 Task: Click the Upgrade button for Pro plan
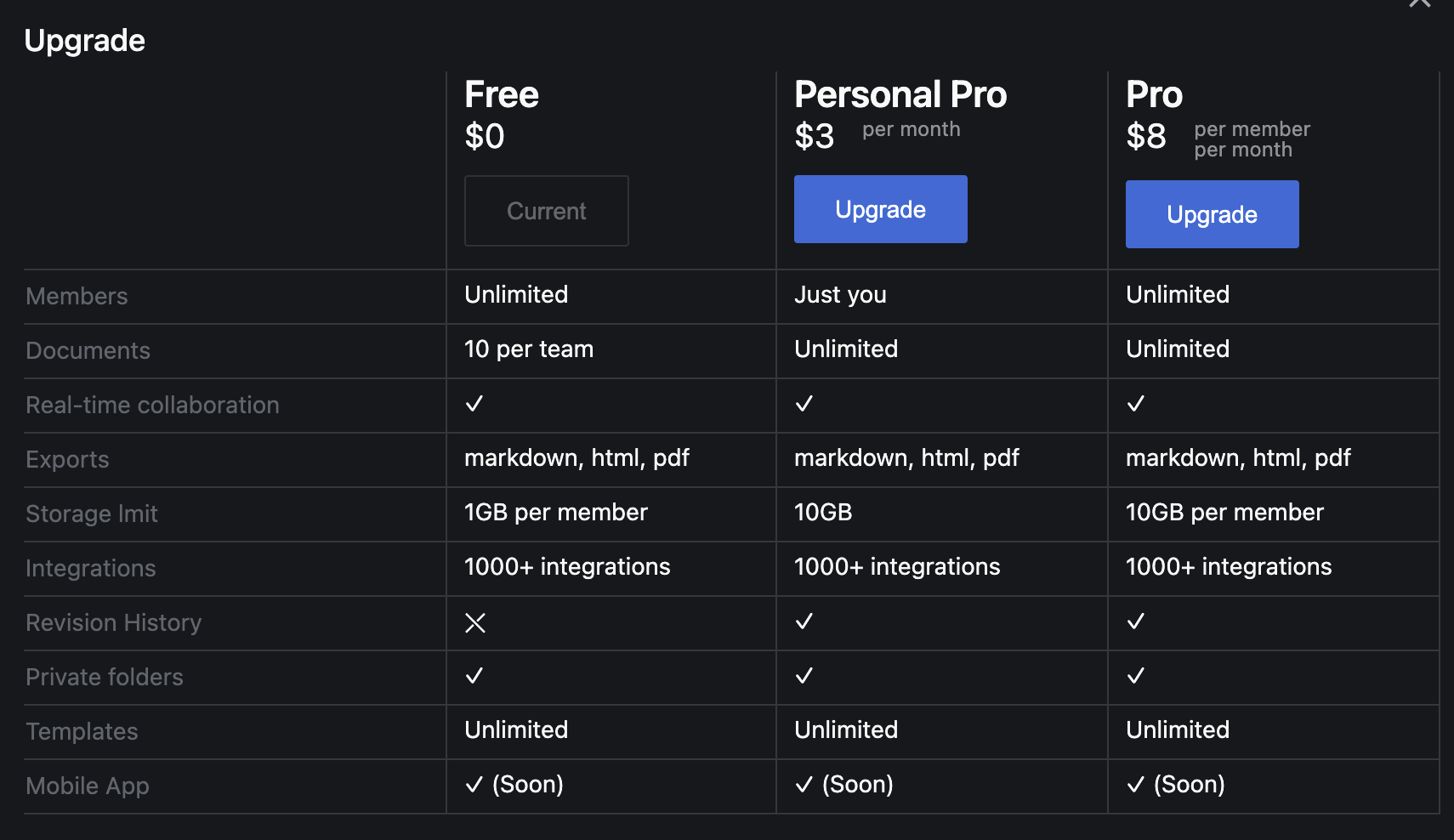1212,214
